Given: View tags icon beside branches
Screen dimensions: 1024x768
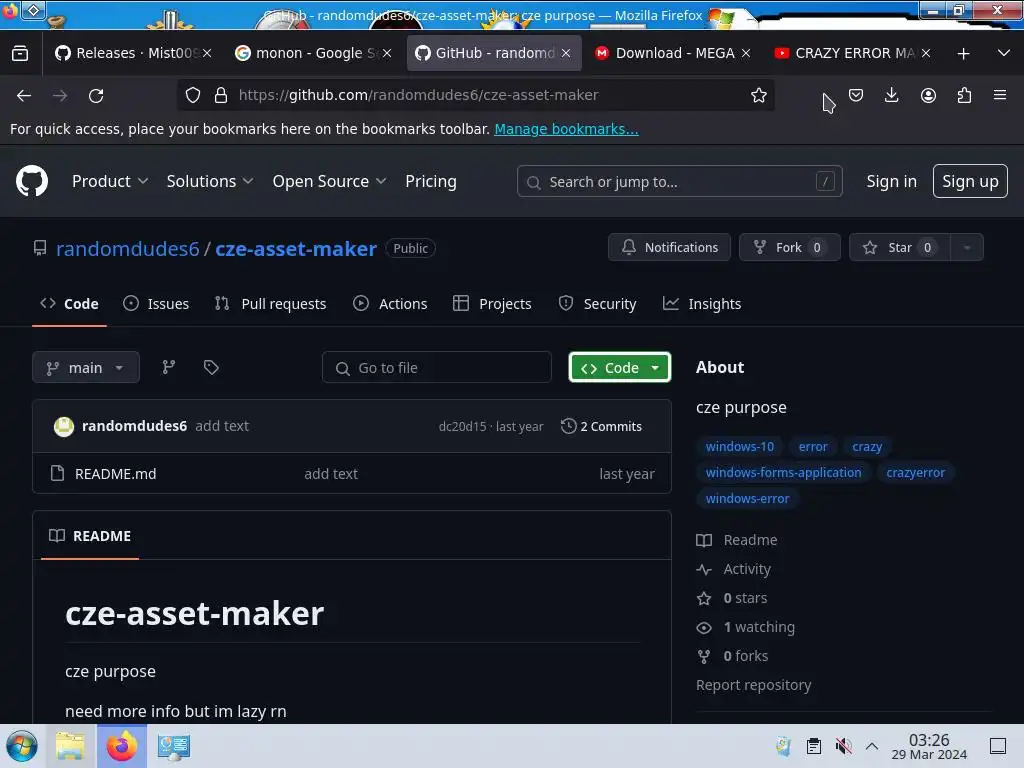Looking at the screenshot, I should [x=211, y=367].
